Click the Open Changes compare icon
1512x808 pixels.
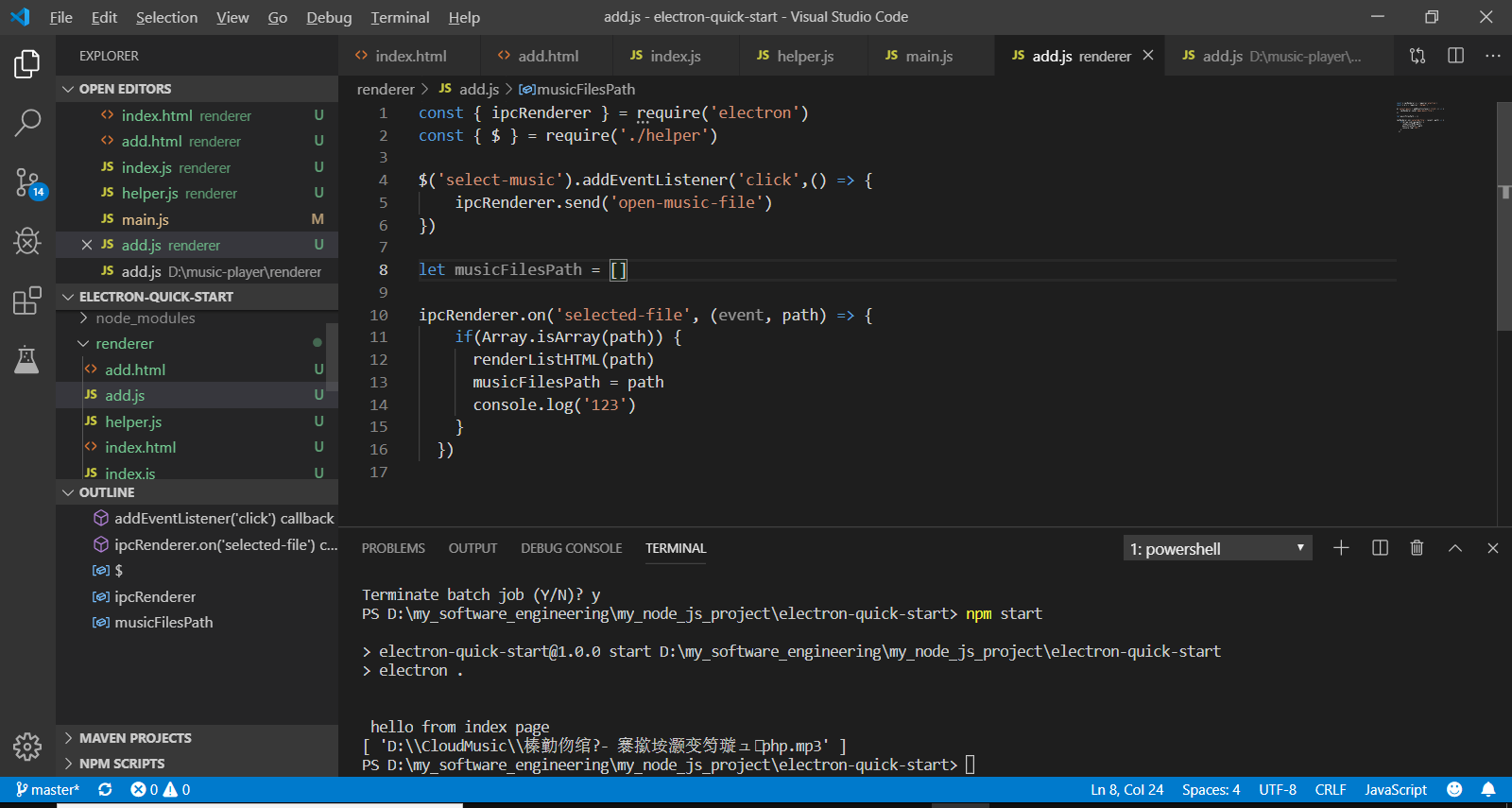[x=1417, y=56]
